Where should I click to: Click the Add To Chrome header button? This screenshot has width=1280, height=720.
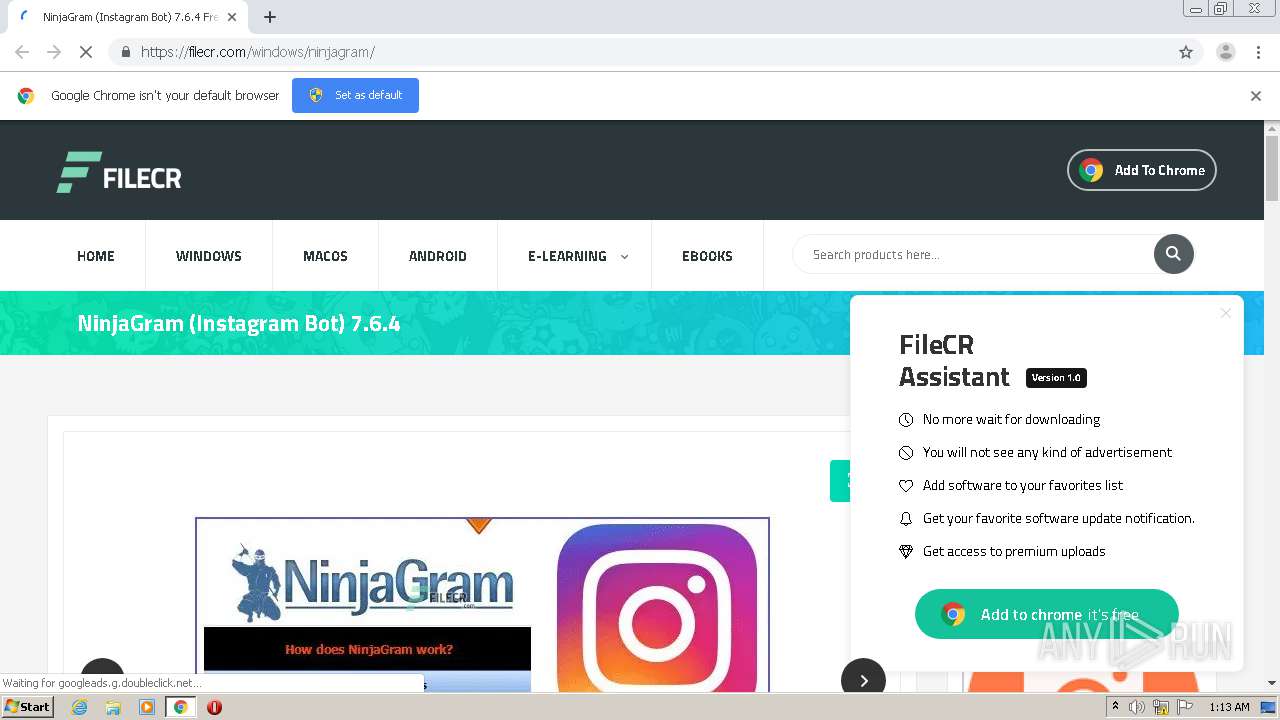pyautogui.click(x=1141, y=170)
